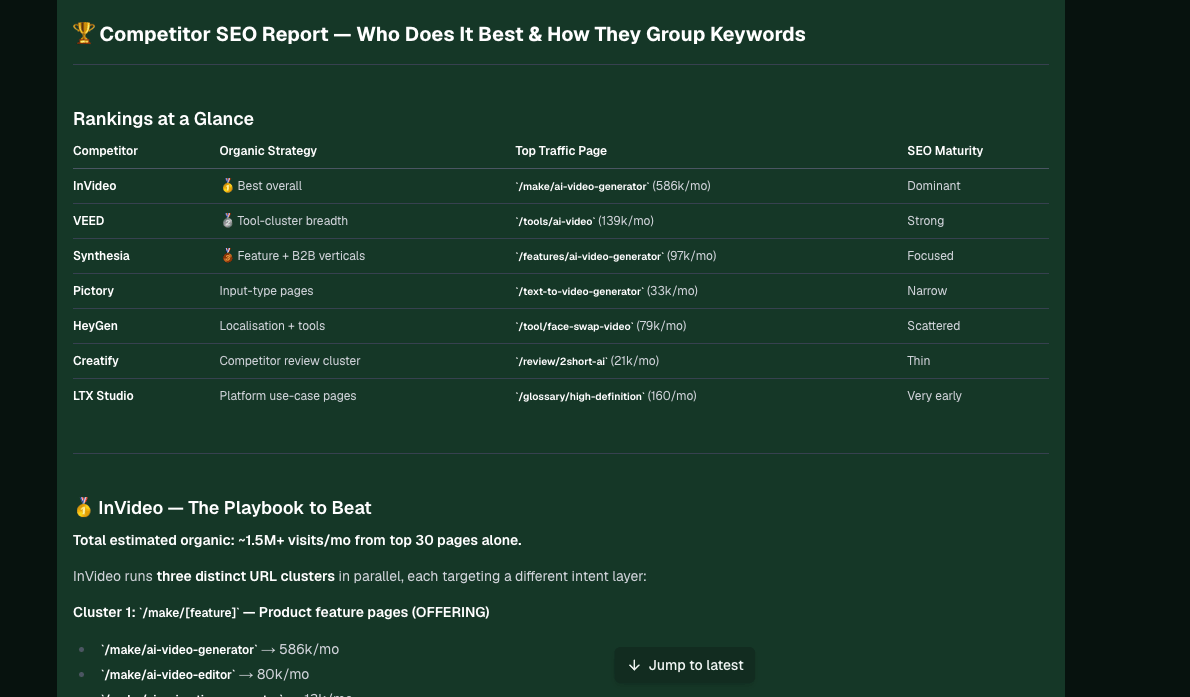Click '/make/ai-video-editor → 80k/mo' bullet

pyautogui.click(x=204, y=674)
